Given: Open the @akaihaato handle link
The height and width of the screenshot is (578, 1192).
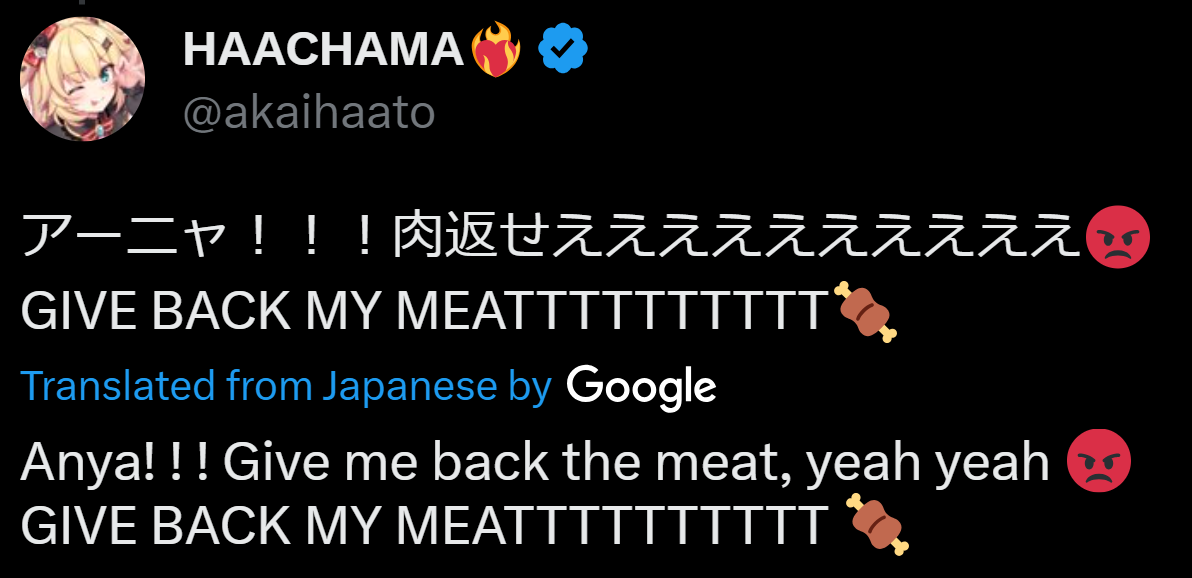Looking at the screenshot, I should click(x=308, y=115).
